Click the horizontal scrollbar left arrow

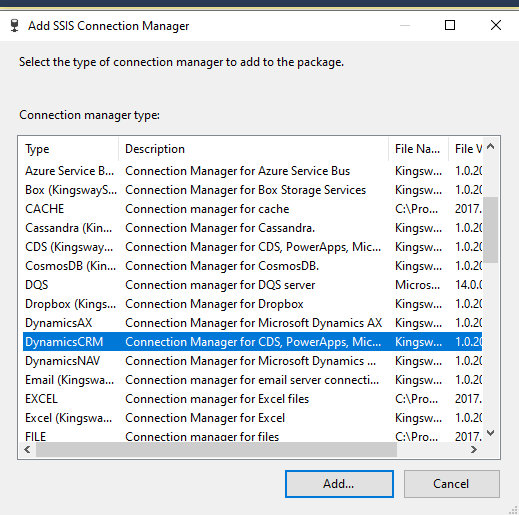click(x=27, y=450)
